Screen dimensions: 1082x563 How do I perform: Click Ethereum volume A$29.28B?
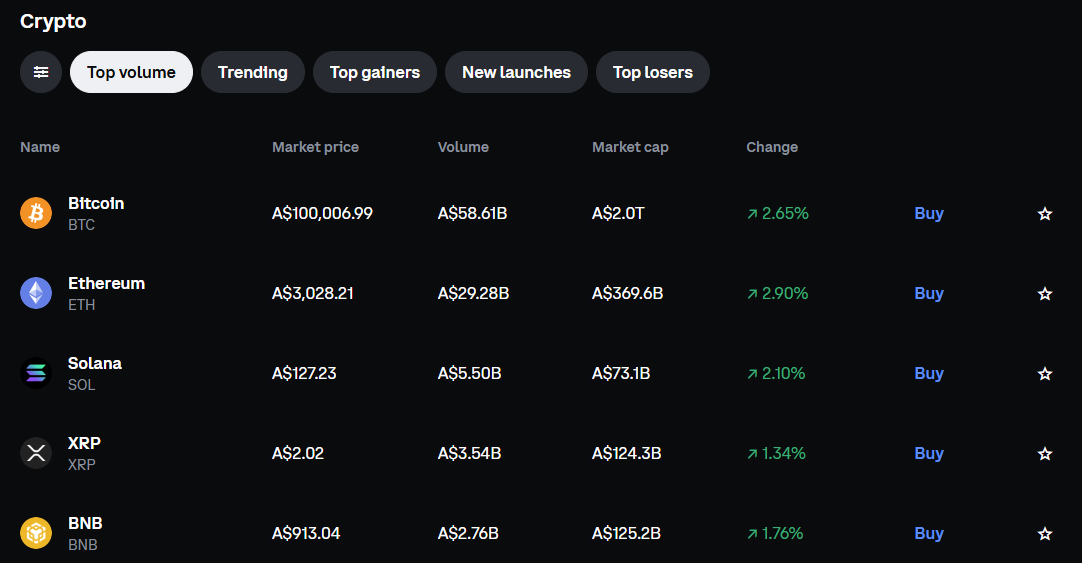click(x=473, y=293)
